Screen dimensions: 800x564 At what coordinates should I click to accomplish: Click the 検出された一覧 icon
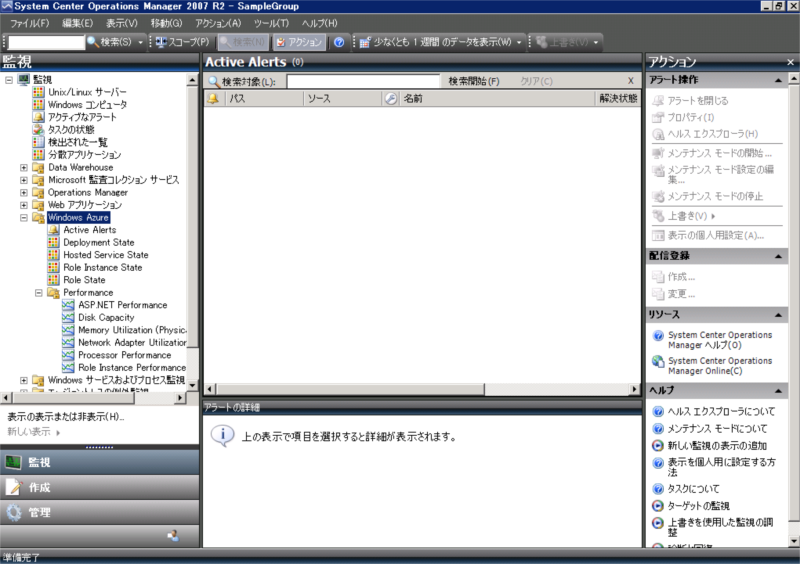click(38, 142)
